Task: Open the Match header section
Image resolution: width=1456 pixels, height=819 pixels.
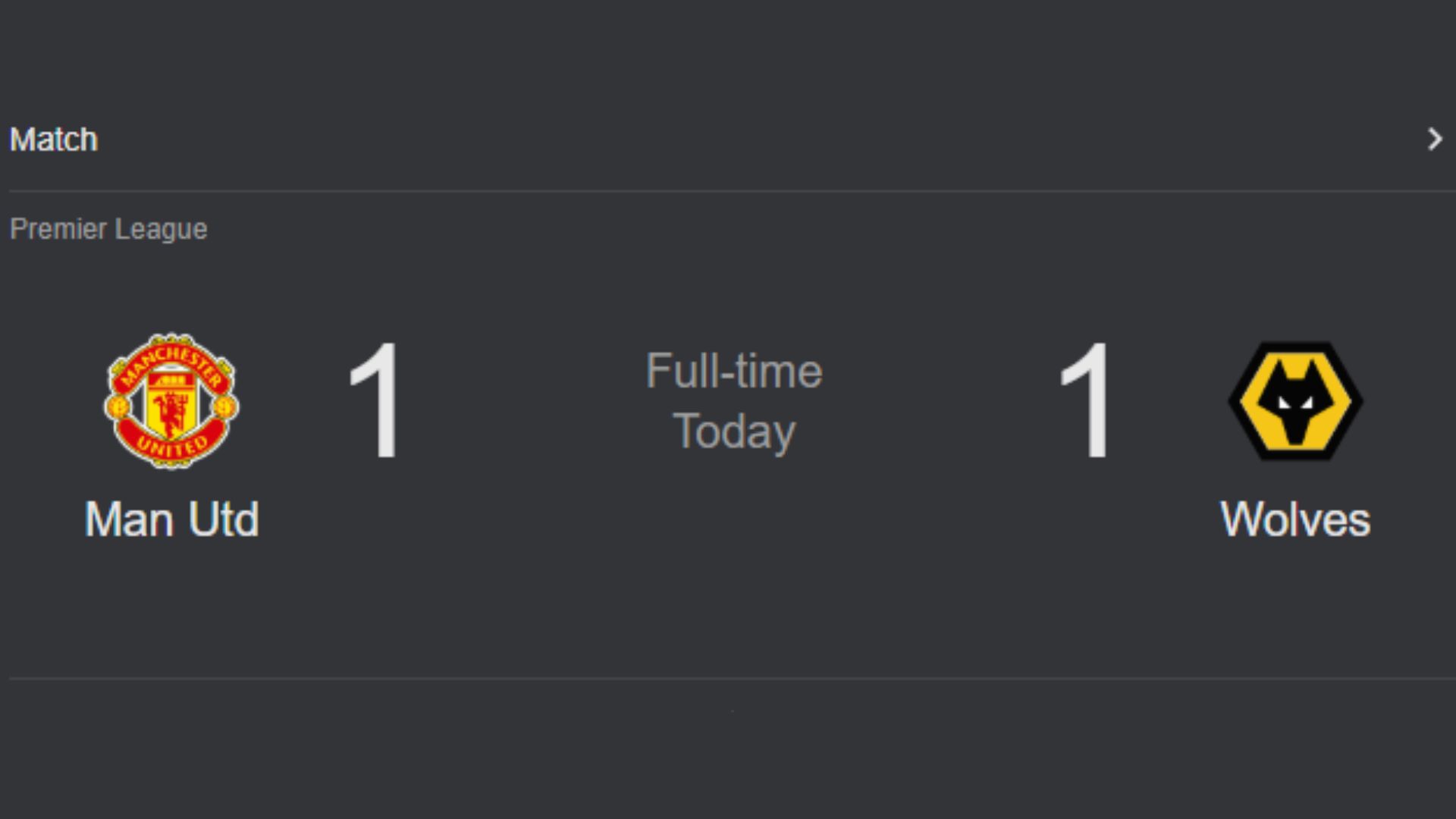Action: point(54,140)
